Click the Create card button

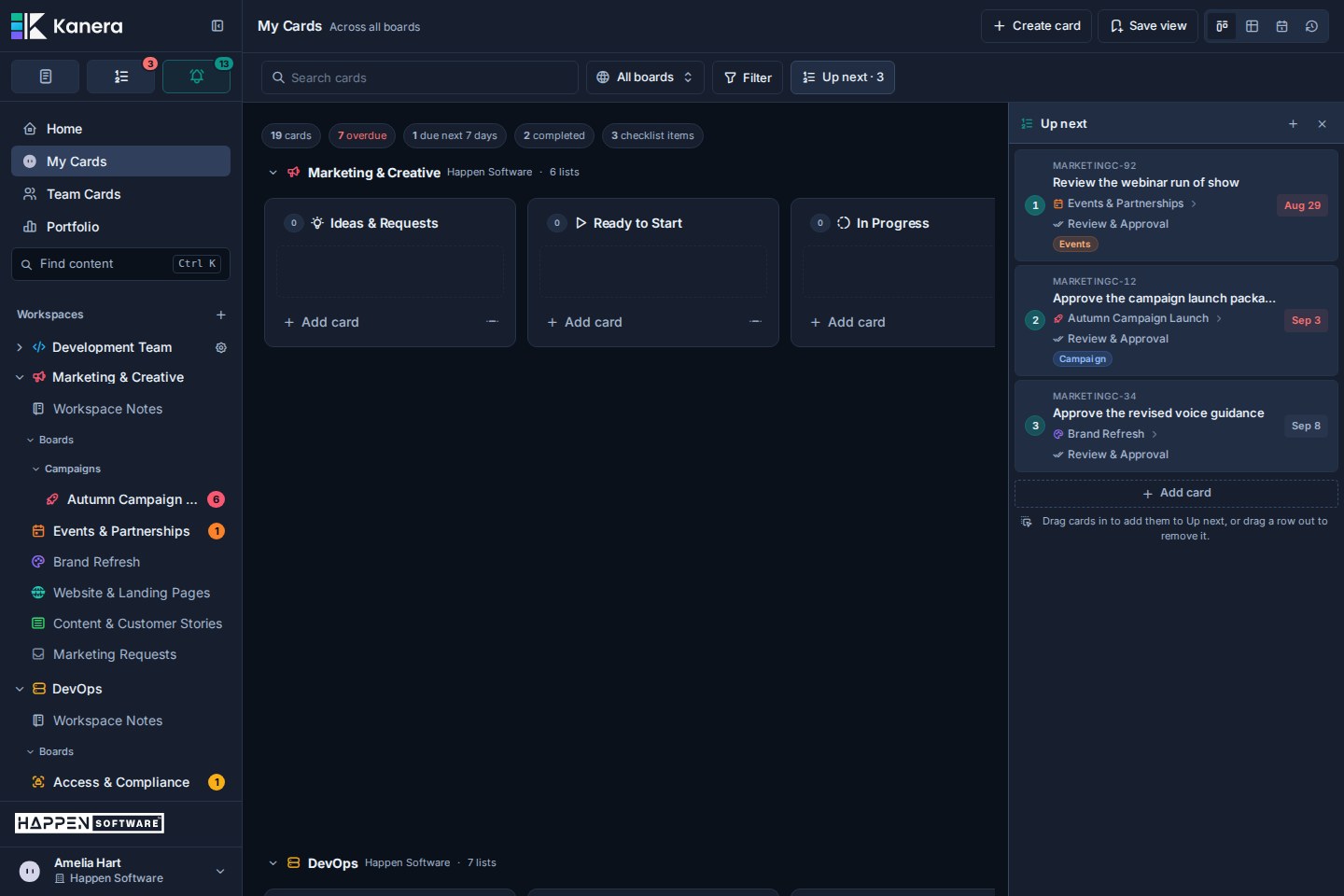tap(1037, 26)
